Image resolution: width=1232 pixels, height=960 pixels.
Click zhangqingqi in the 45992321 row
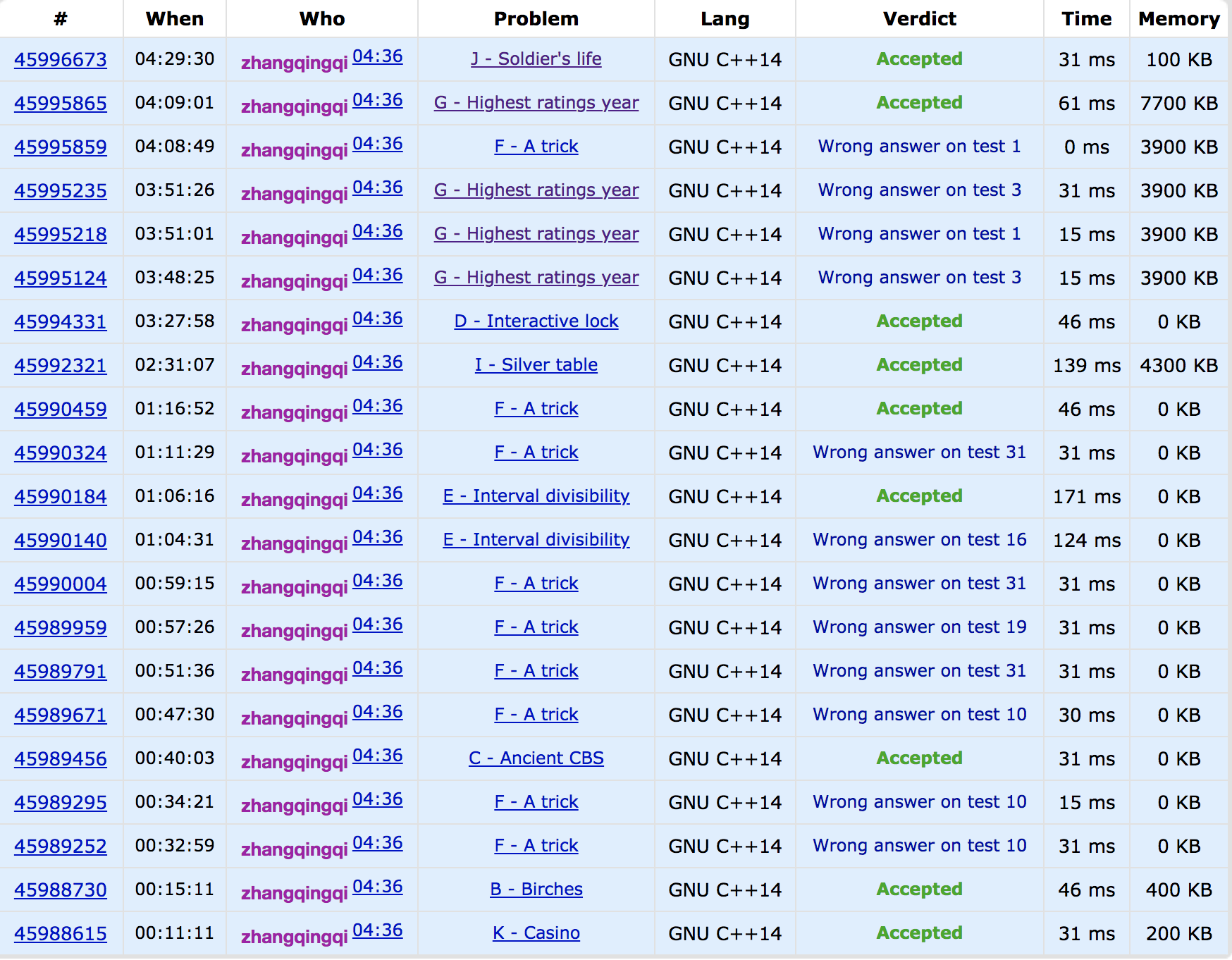click(x=294, y=369)
